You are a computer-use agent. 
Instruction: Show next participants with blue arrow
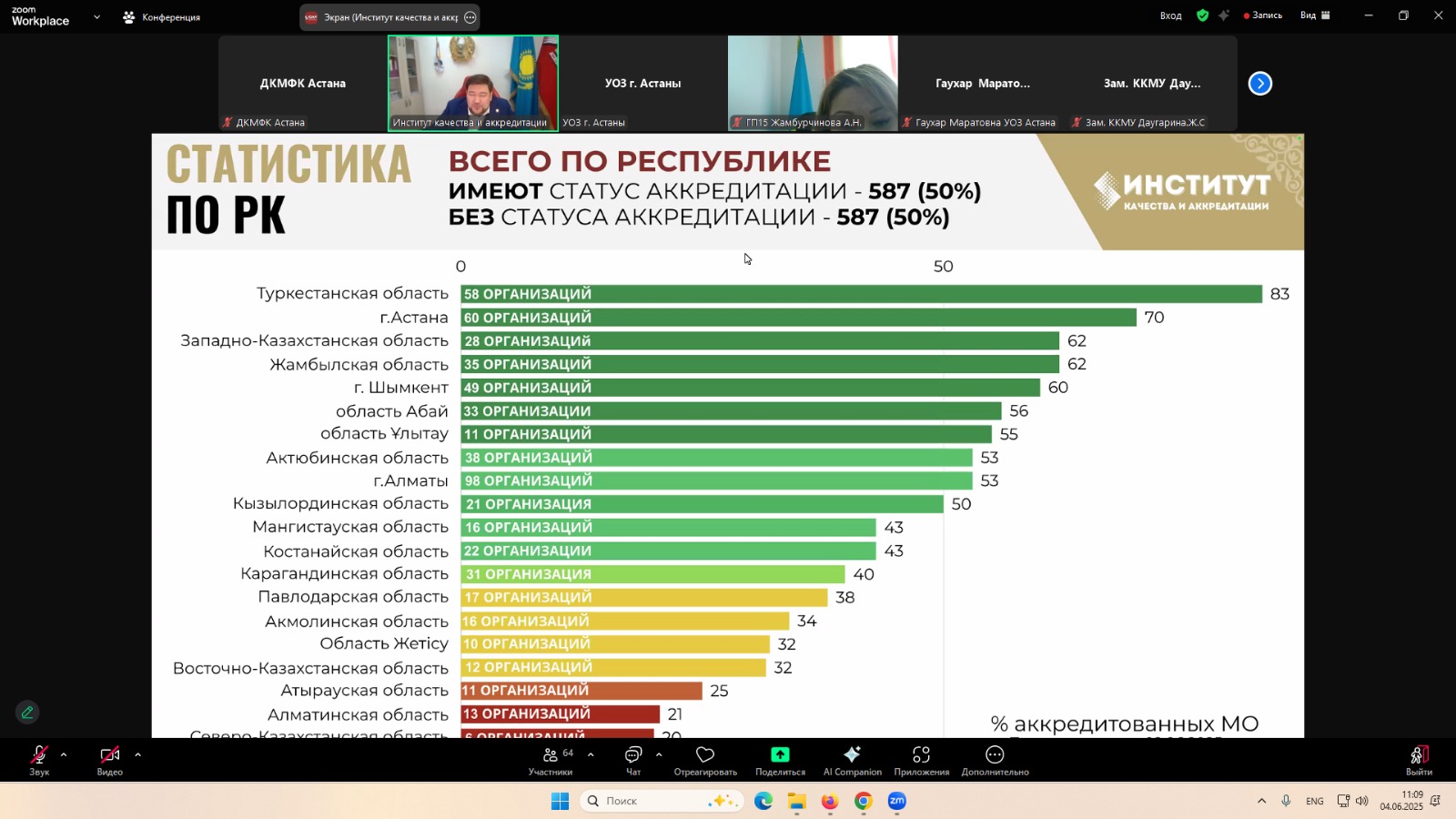[x=1259, y=84]
